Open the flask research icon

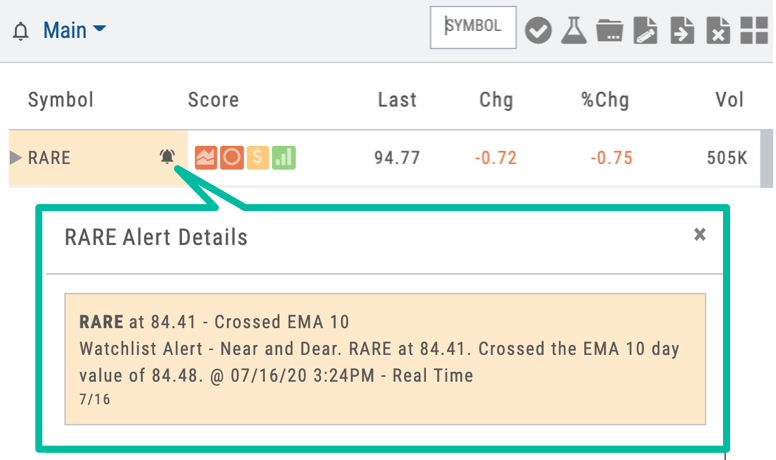click(x=574, y=31)
